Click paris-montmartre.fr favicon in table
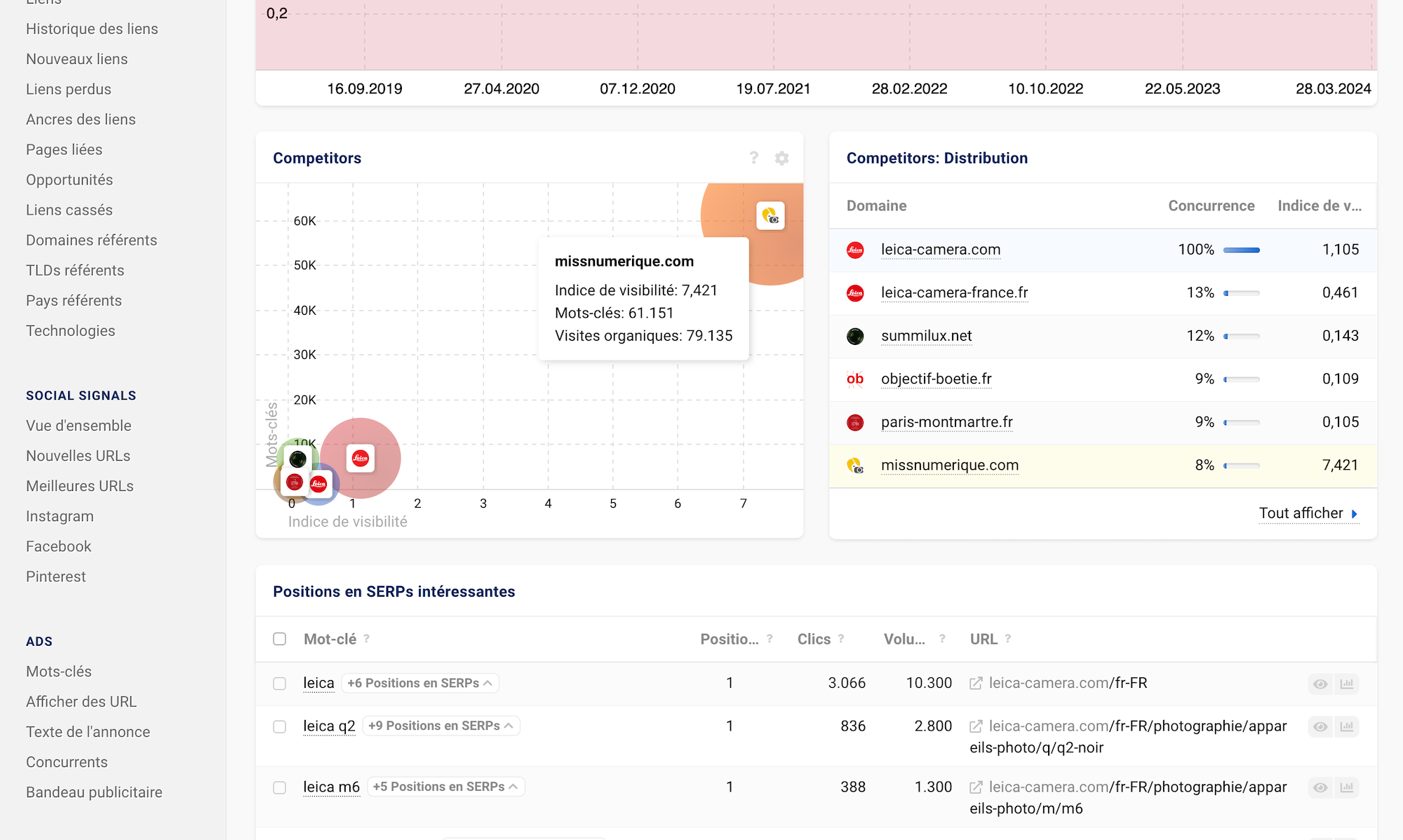Image resolution: width=1403 pixels, height=840 pixels. coord(855,423)
